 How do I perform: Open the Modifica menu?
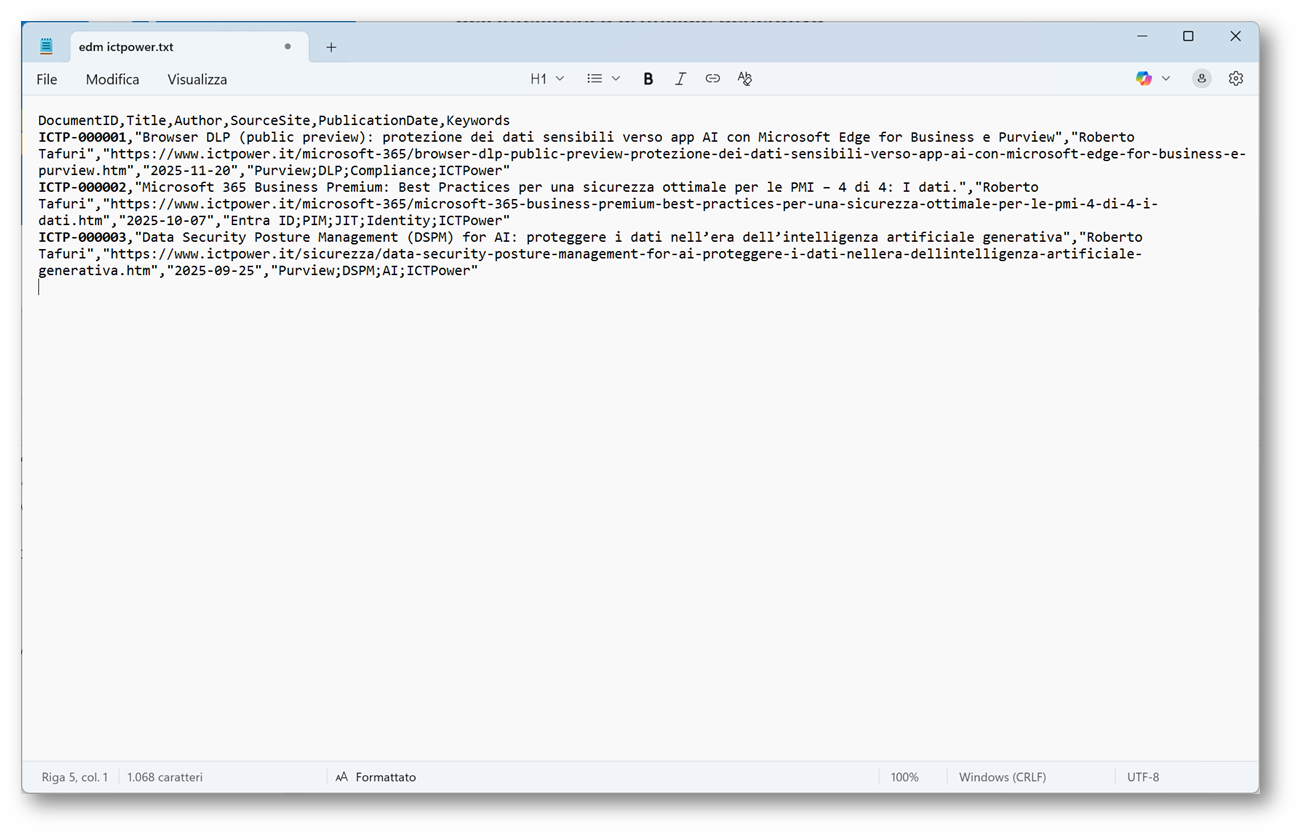pyautogui.click(x=113, y=79)
